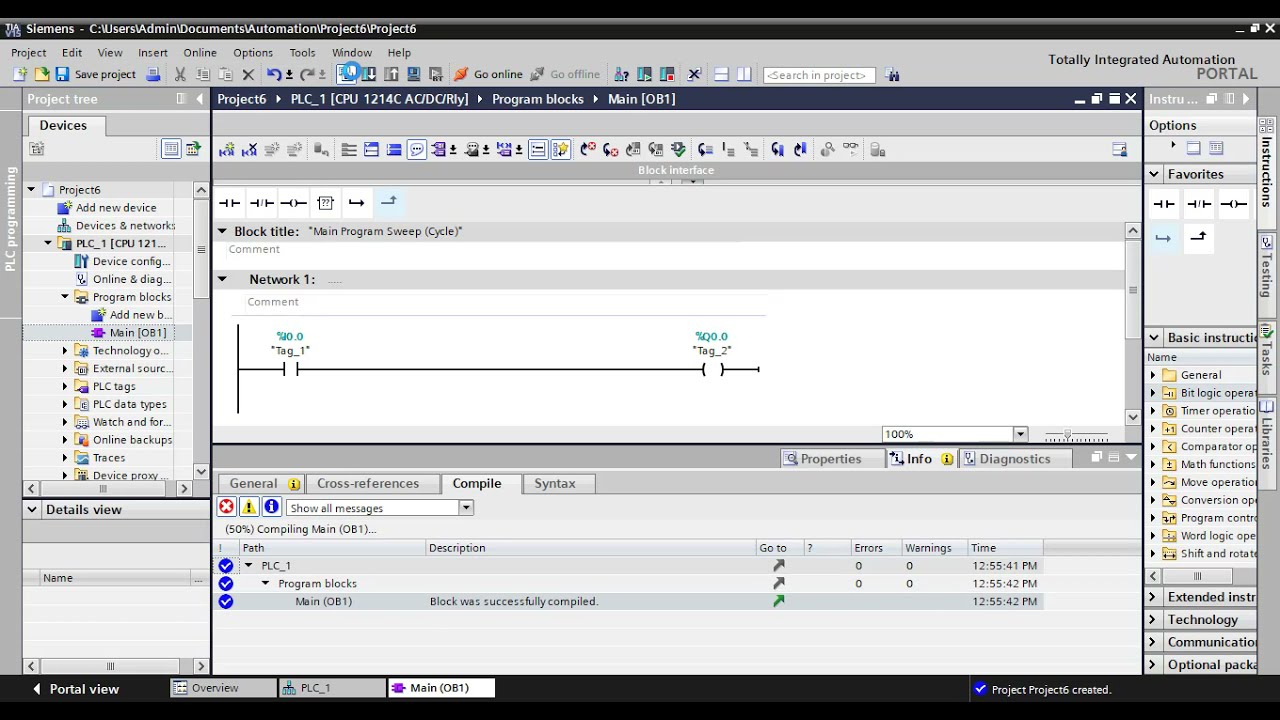Click the Cut scissors icon
Screen dimensions: 1280x720
click(x=180, y=75)
